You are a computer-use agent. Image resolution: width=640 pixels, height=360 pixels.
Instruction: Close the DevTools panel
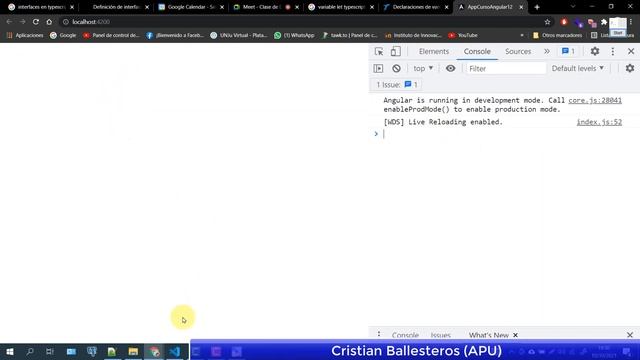click(x=631, y=51)
